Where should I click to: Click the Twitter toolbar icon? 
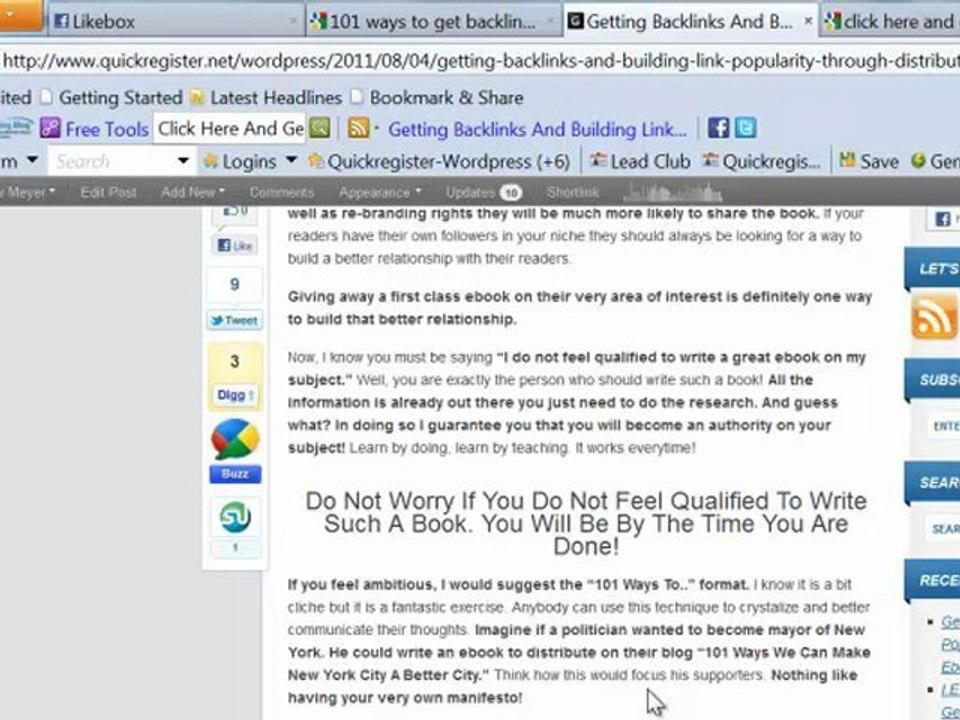[746, 128]
